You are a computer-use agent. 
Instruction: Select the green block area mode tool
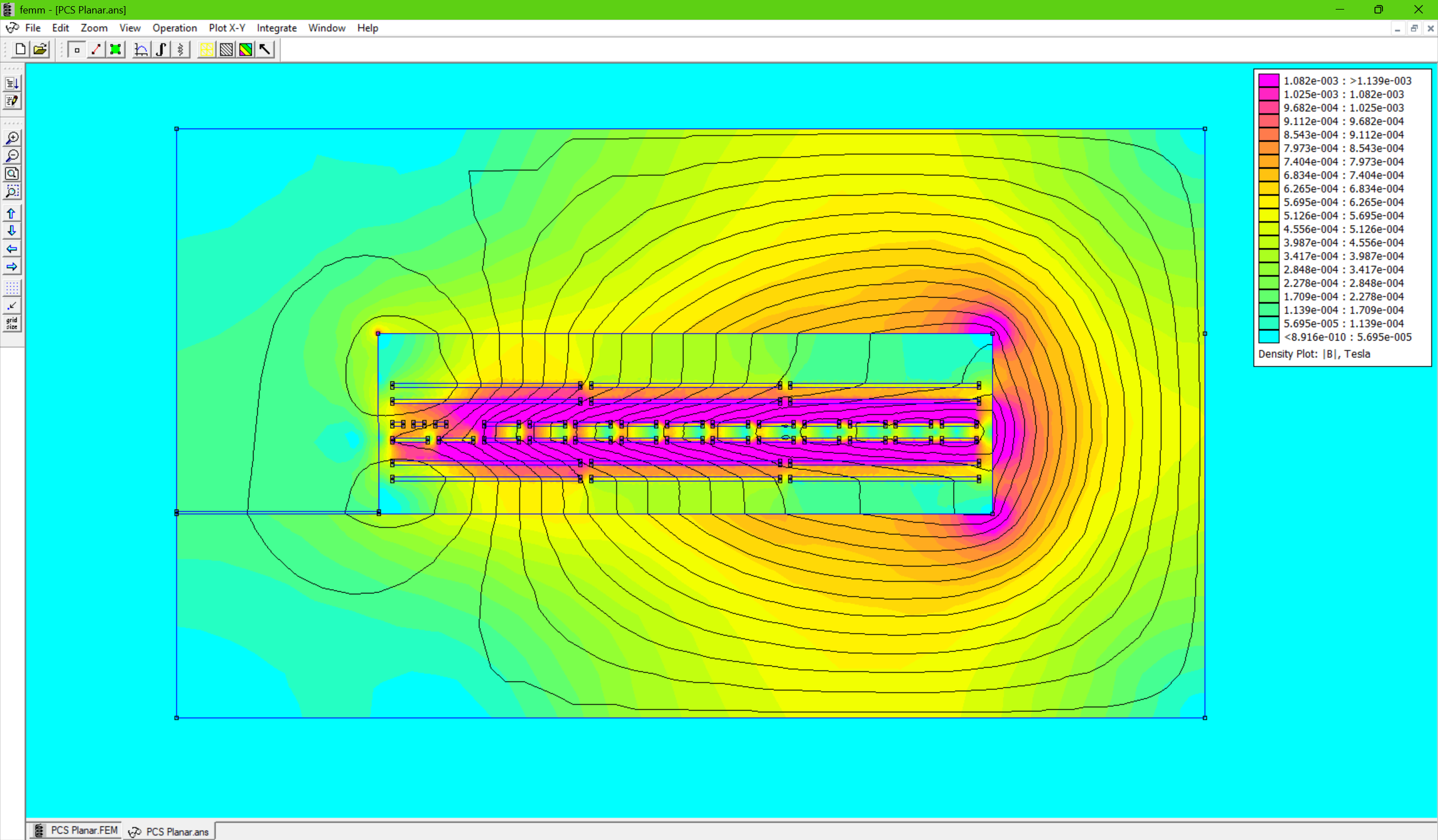pyautogui.click(x=115, y=49)
